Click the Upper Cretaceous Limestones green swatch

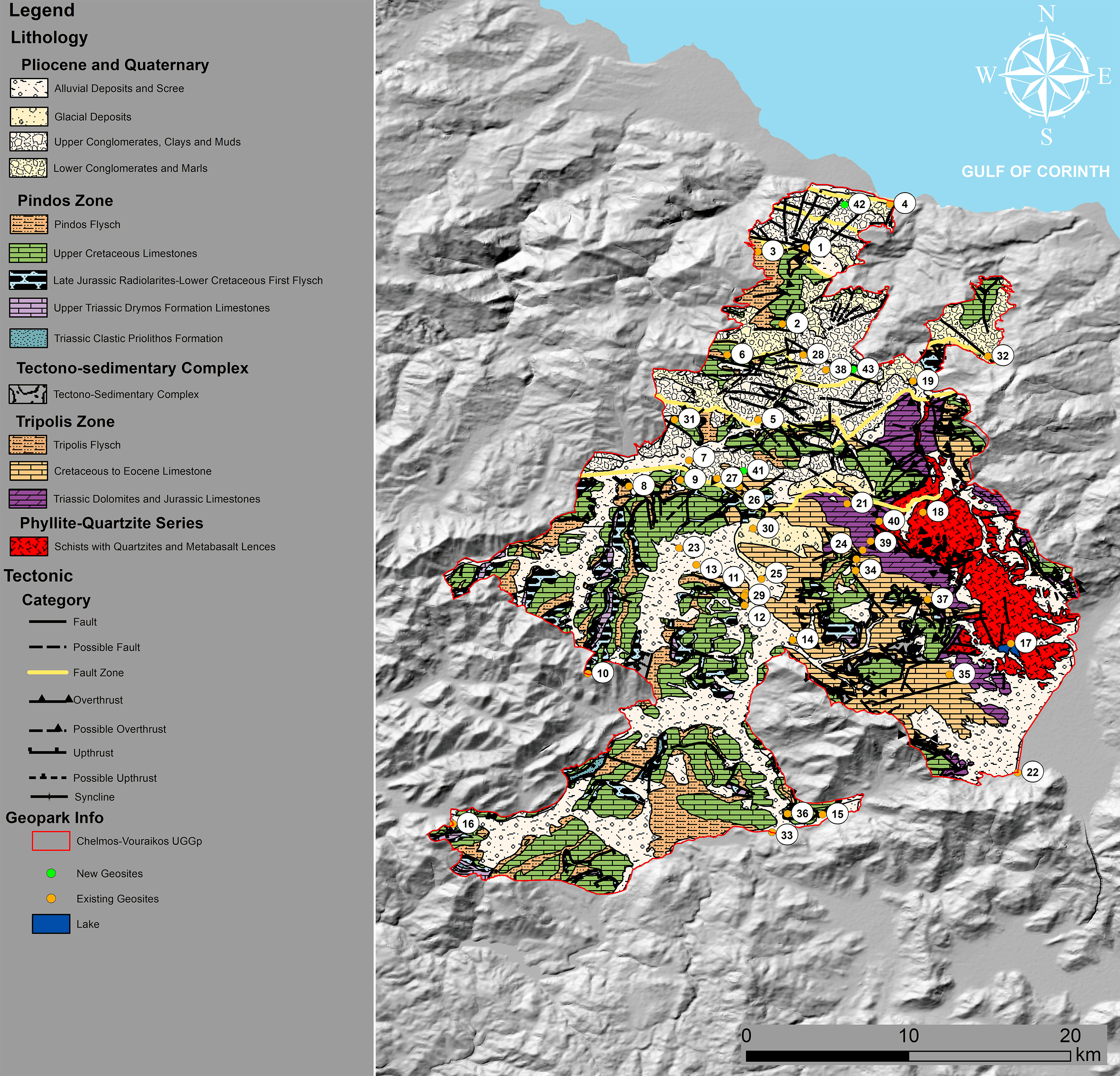(x=29, y=253)
